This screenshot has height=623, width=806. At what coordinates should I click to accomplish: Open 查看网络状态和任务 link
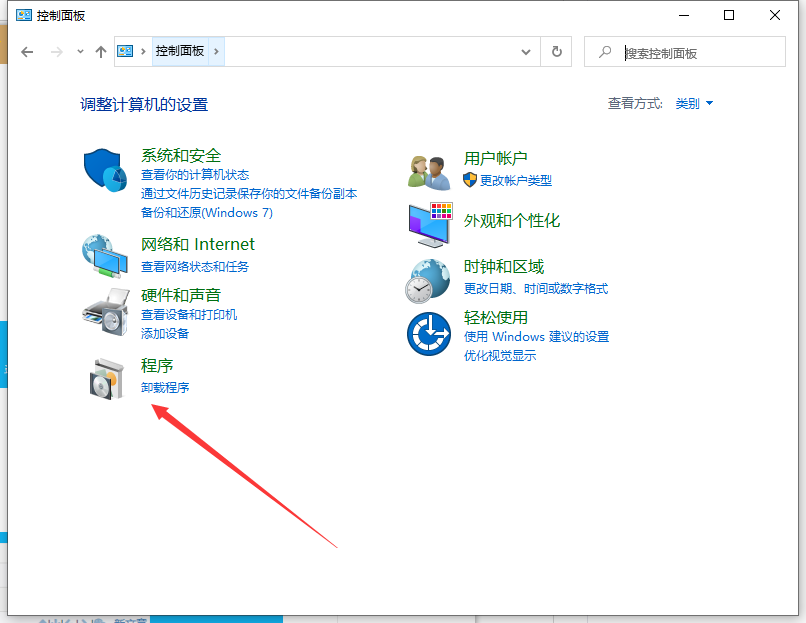coord(195,267)
